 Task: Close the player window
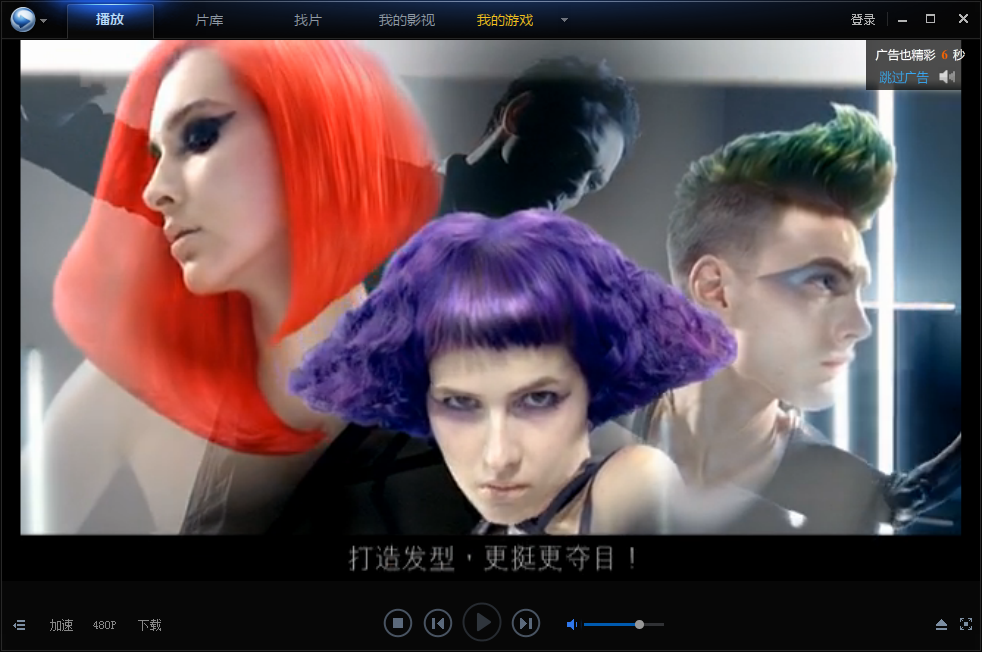pyautogui.click(x=963, y=19)
